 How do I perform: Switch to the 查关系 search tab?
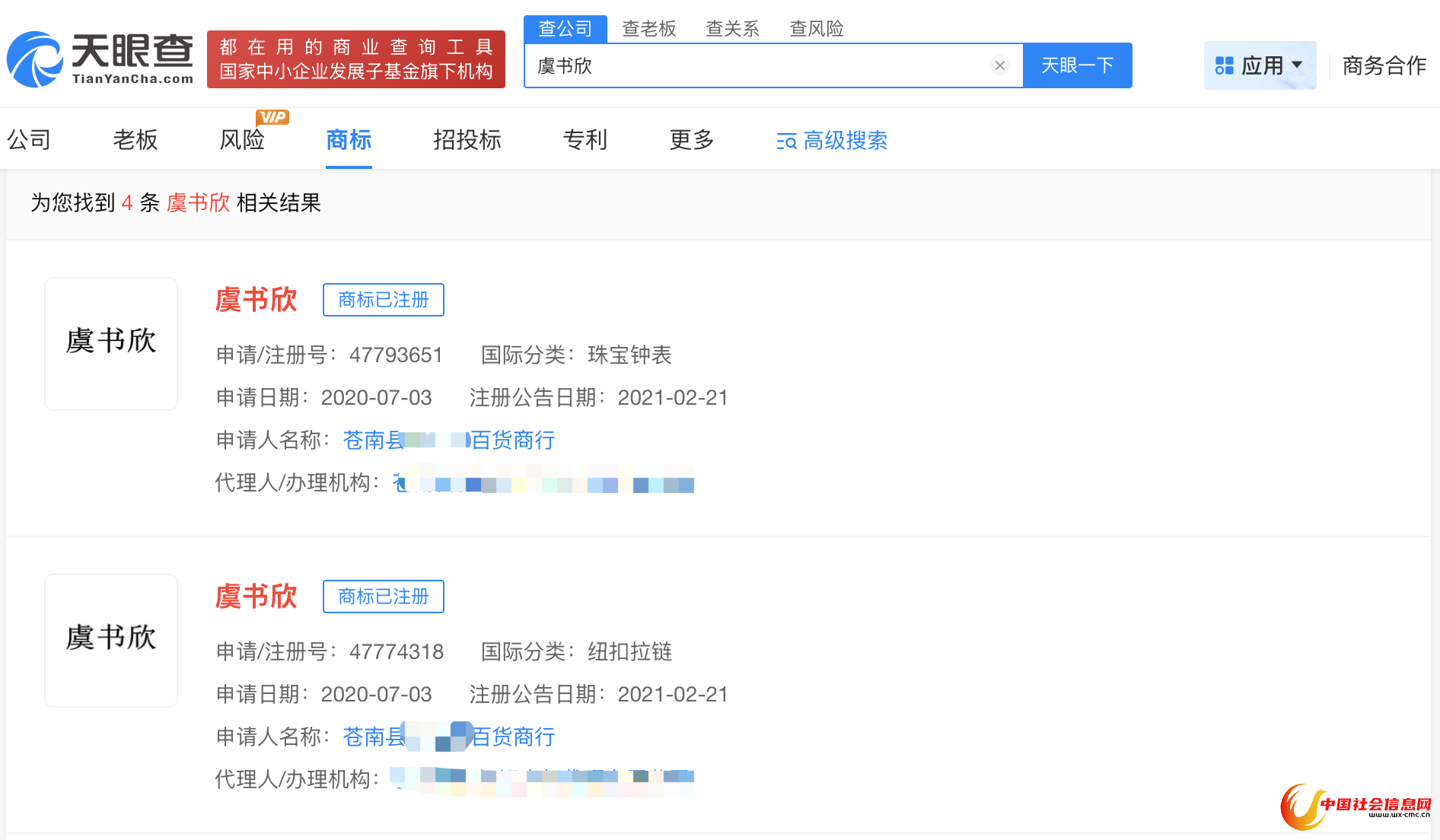tap(732, 29)
